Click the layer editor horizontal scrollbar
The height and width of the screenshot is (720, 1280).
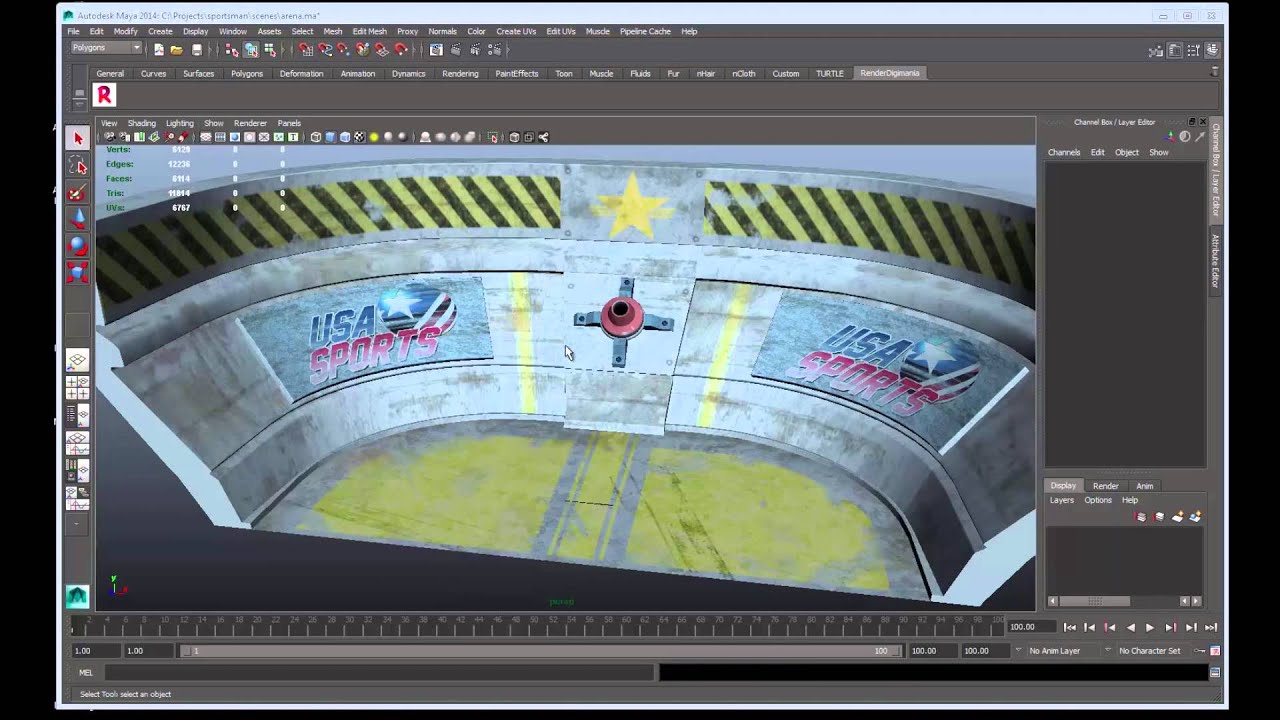(1095, 601)
